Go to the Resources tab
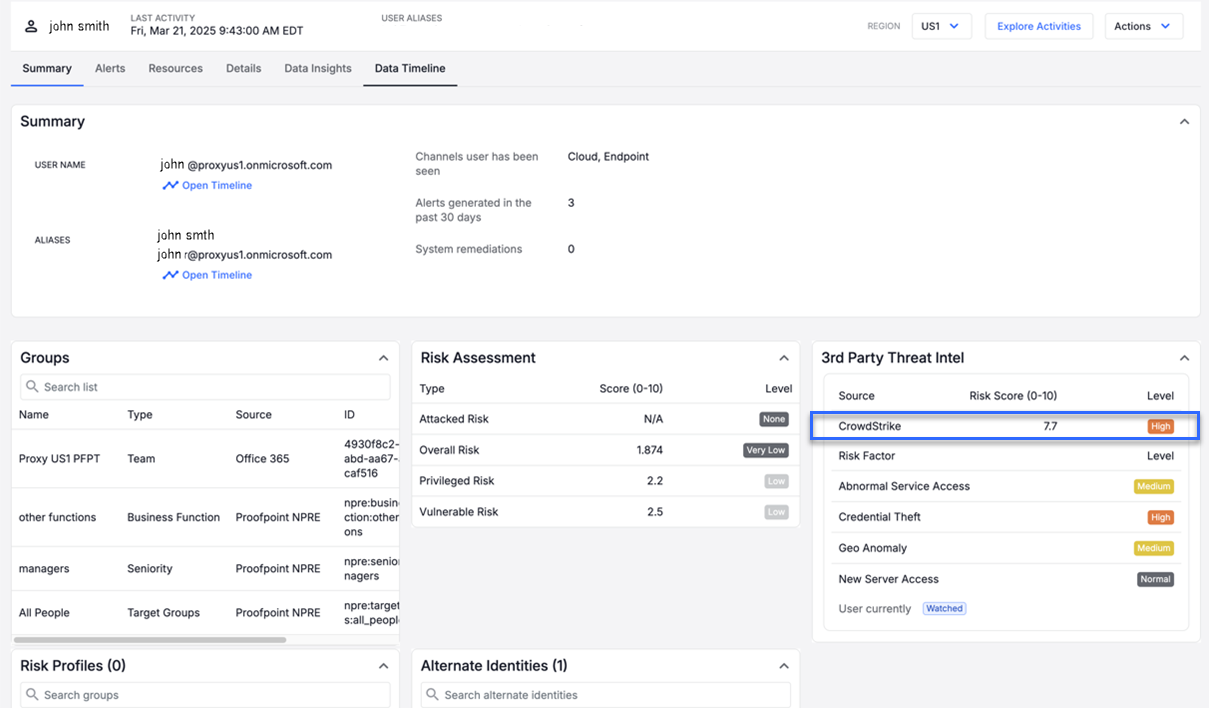 (x=175, y=68)
